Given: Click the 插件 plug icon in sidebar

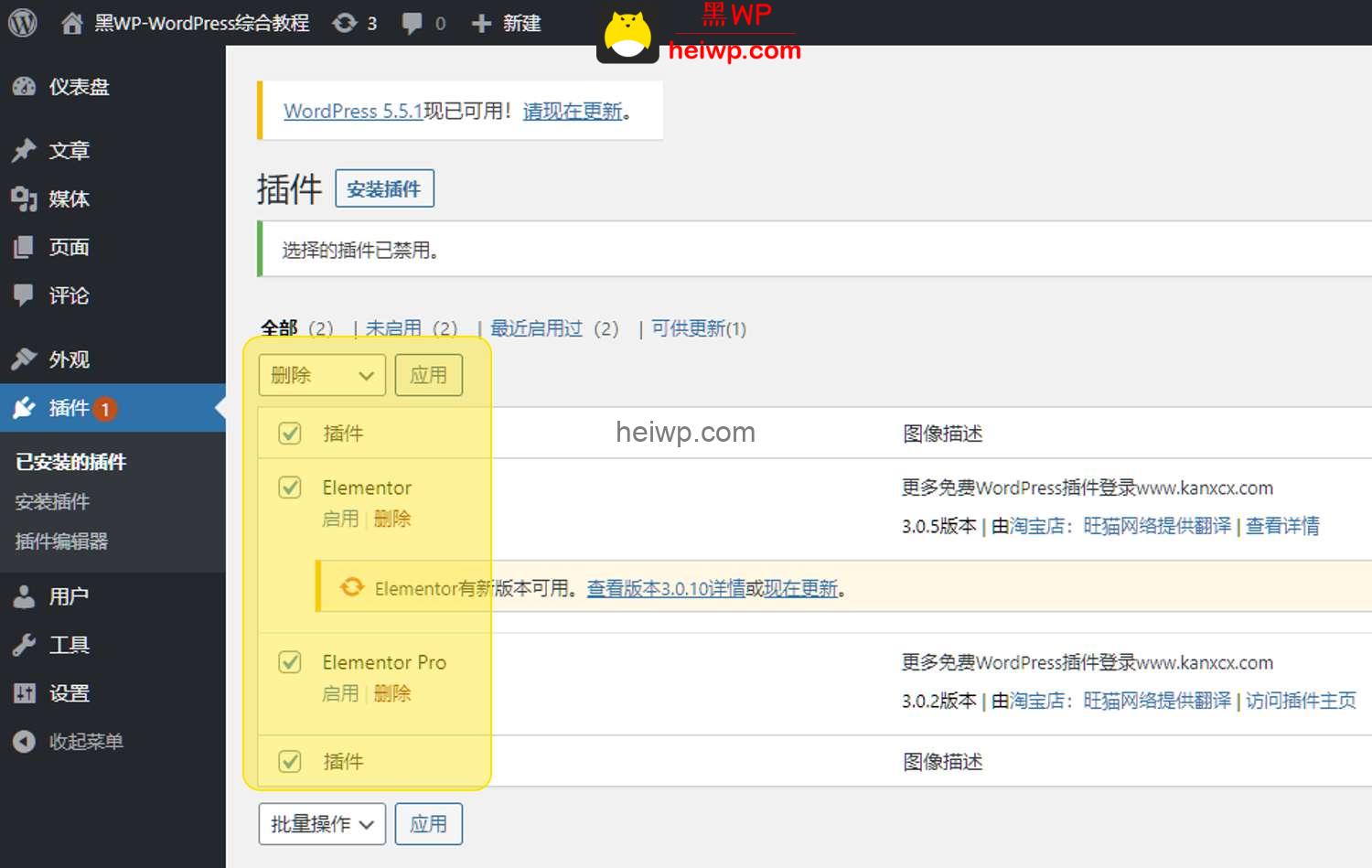Looking at the screenshot, I should (x=24, y=408).
